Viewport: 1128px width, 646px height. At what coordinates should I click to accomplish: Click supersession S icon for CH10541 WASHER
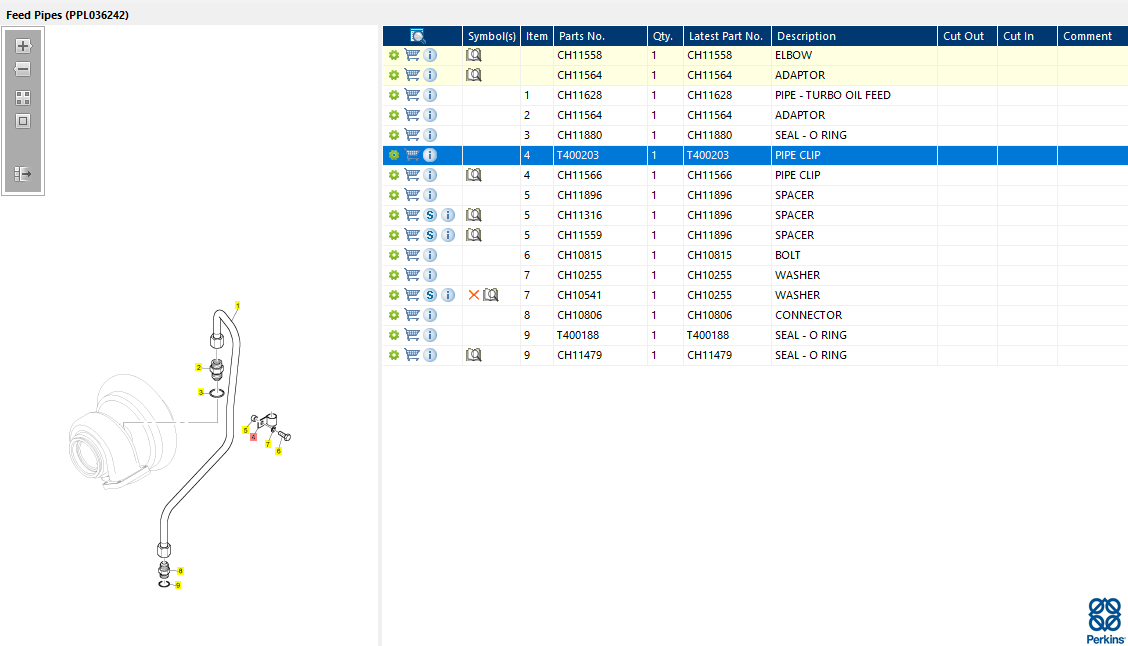[x=430, y=295]
